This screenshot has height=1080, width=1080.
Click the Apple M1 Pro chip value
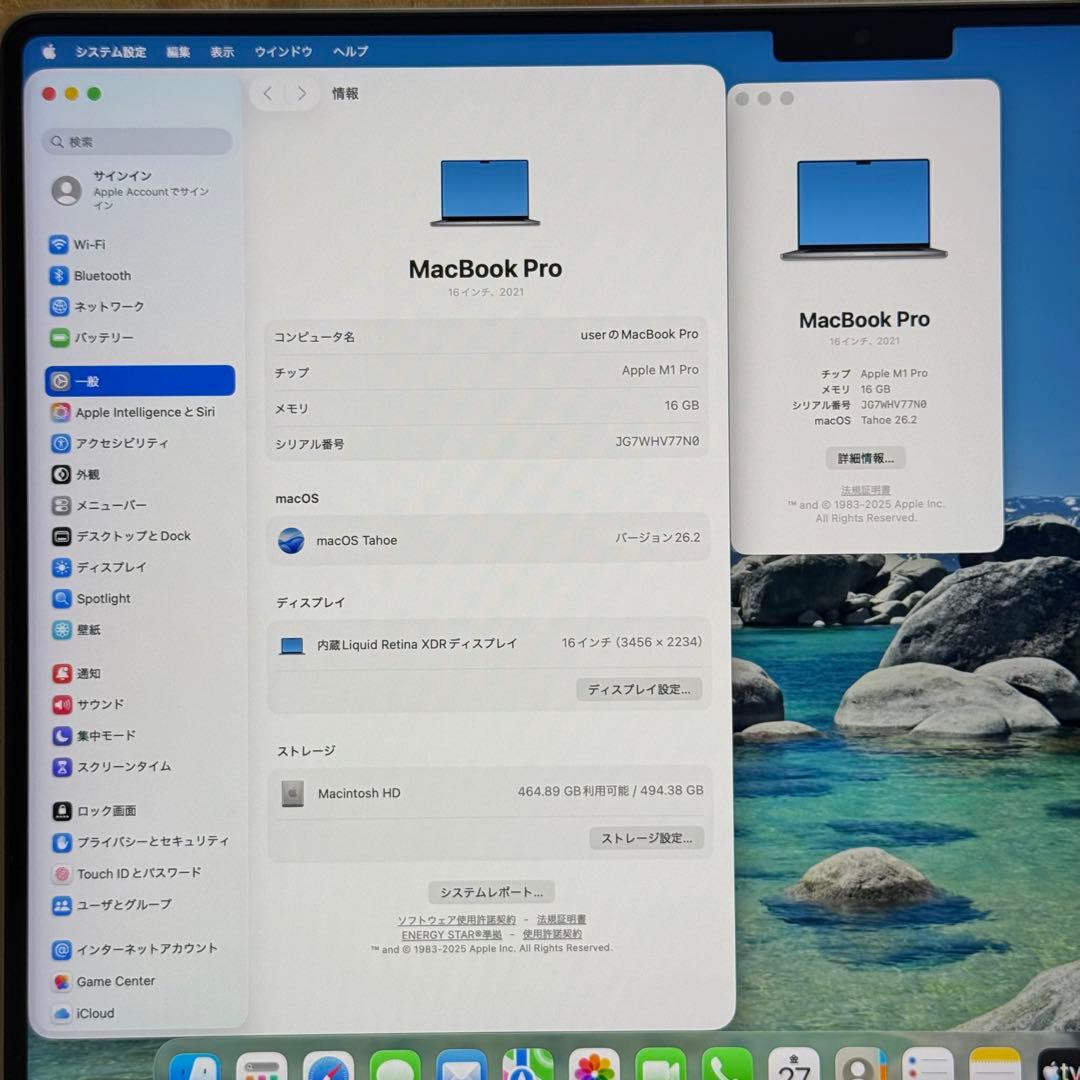[x=660, y=370]
